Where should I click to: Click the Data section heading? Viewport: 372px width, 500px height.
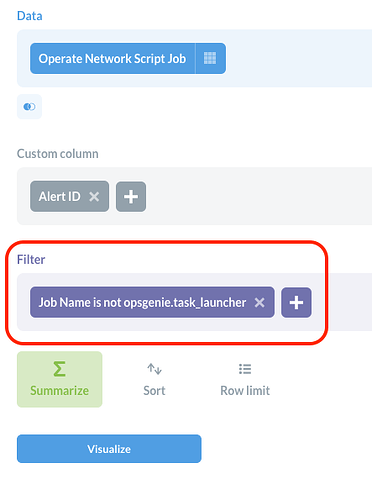click(x=30, y=16)
